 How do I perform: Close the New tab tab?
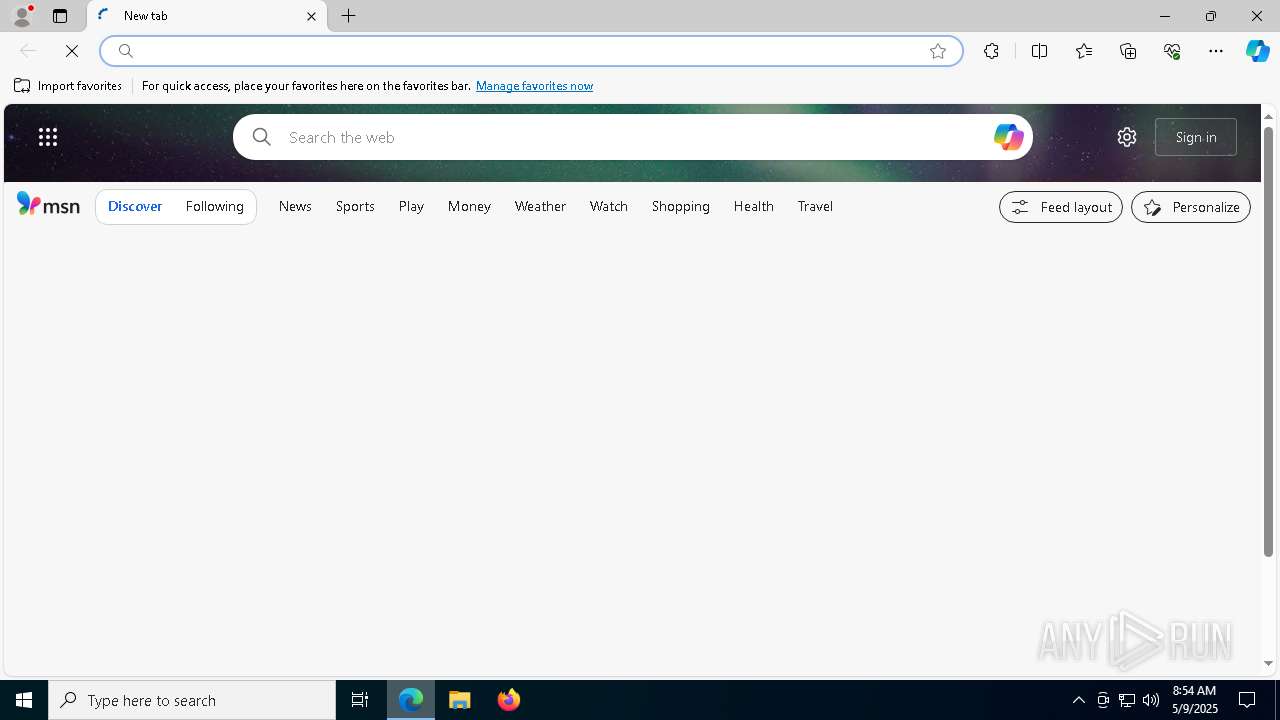click(x=311, y=16)
